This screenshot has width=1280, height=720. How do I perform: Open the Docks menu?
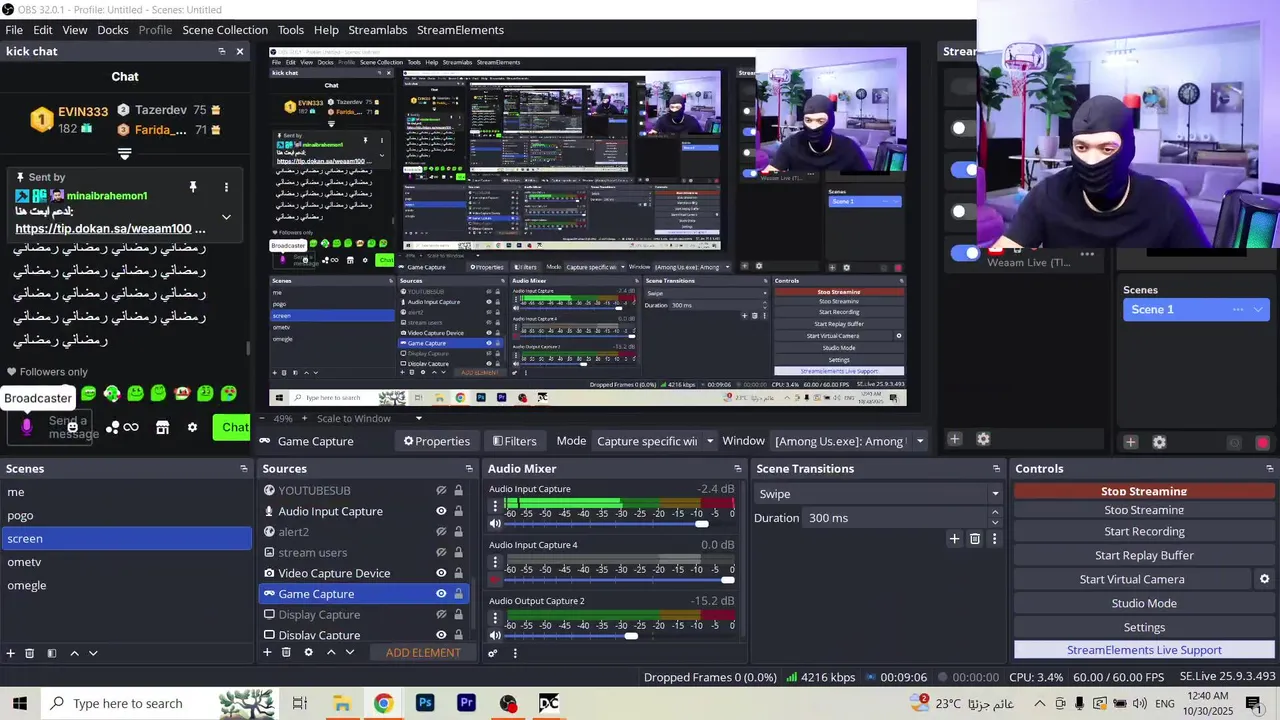[113, 30]
